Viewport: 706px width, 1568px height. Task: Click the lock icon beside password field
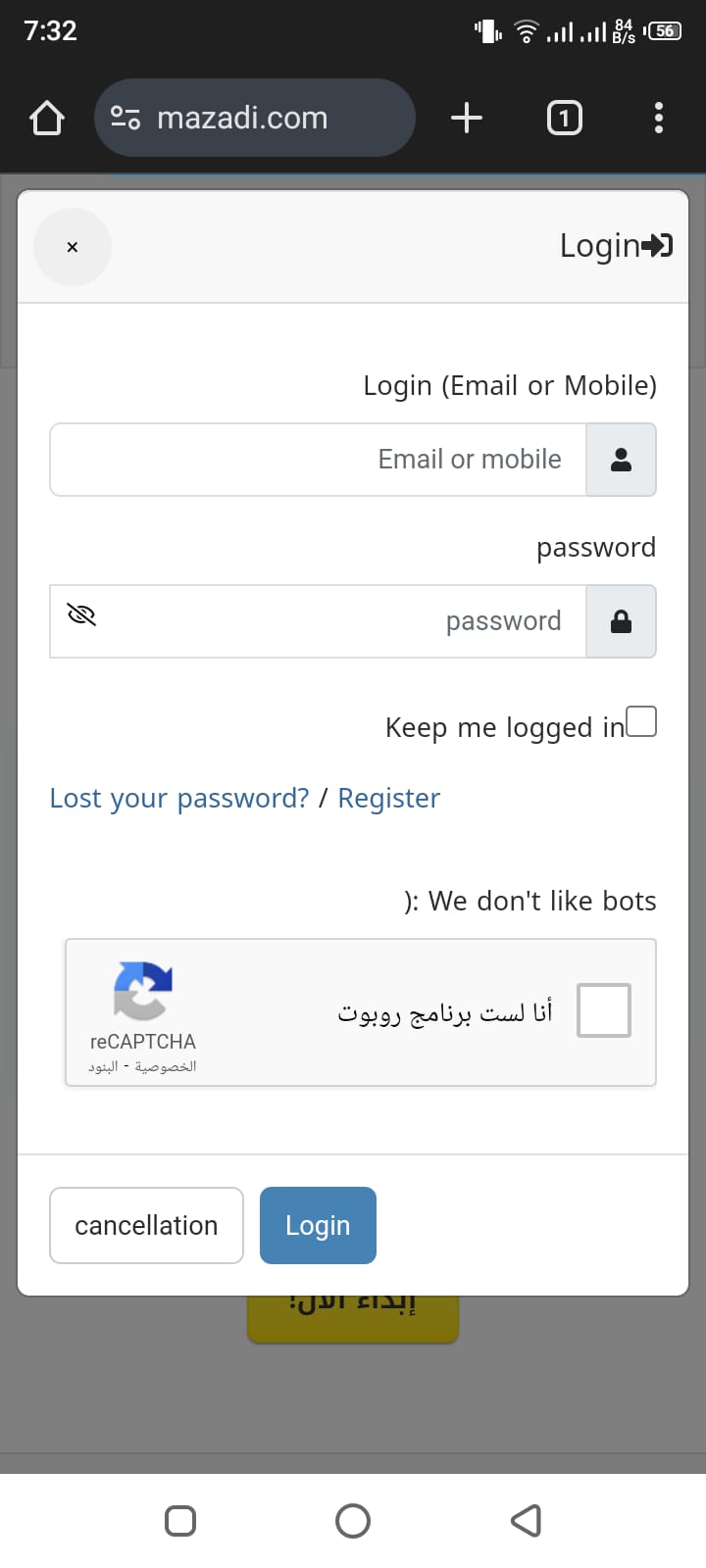click(621, 621)
